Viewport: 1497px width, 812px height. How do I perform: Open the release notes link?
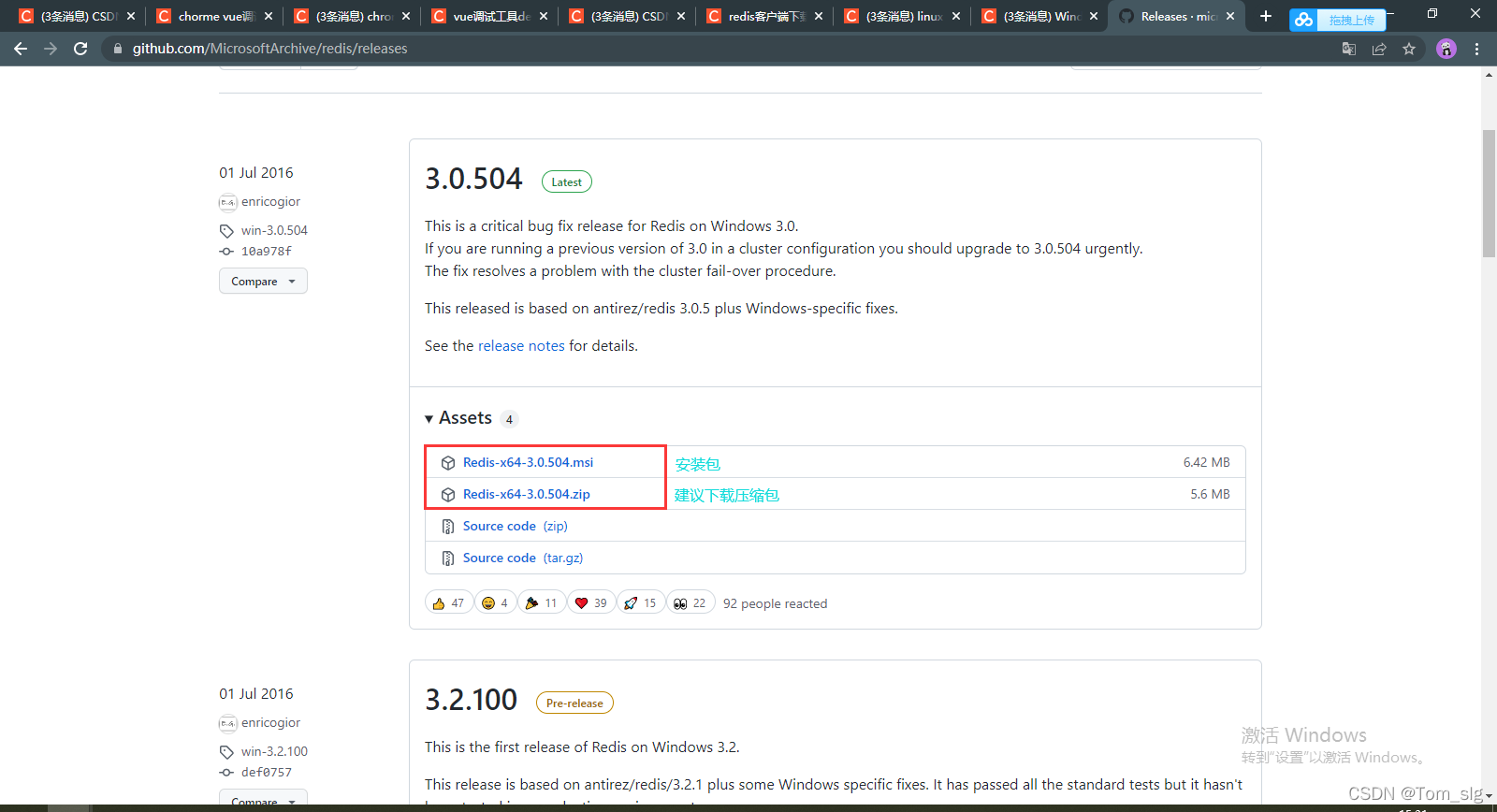point(521,345)
